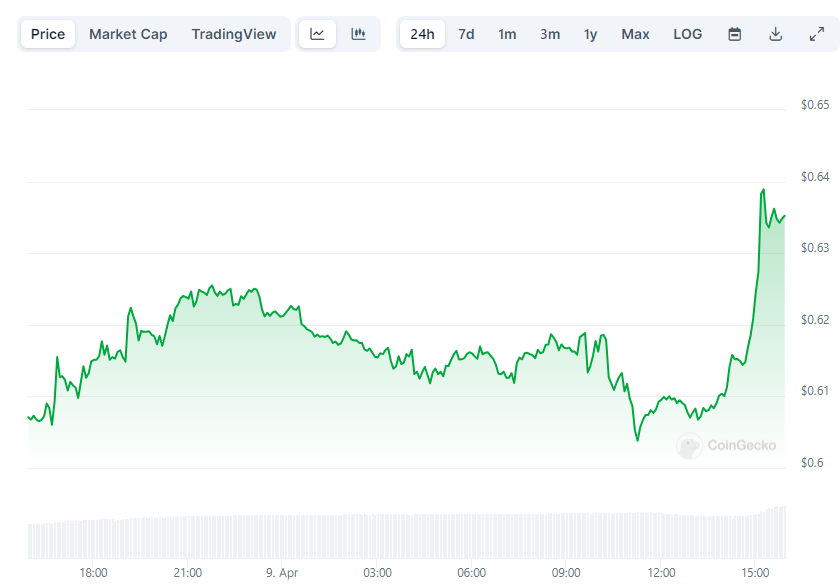The height and width of the screenshot is (587, 840).
Task: Click the $0.62 price axis label
Action: coord(815,320)
